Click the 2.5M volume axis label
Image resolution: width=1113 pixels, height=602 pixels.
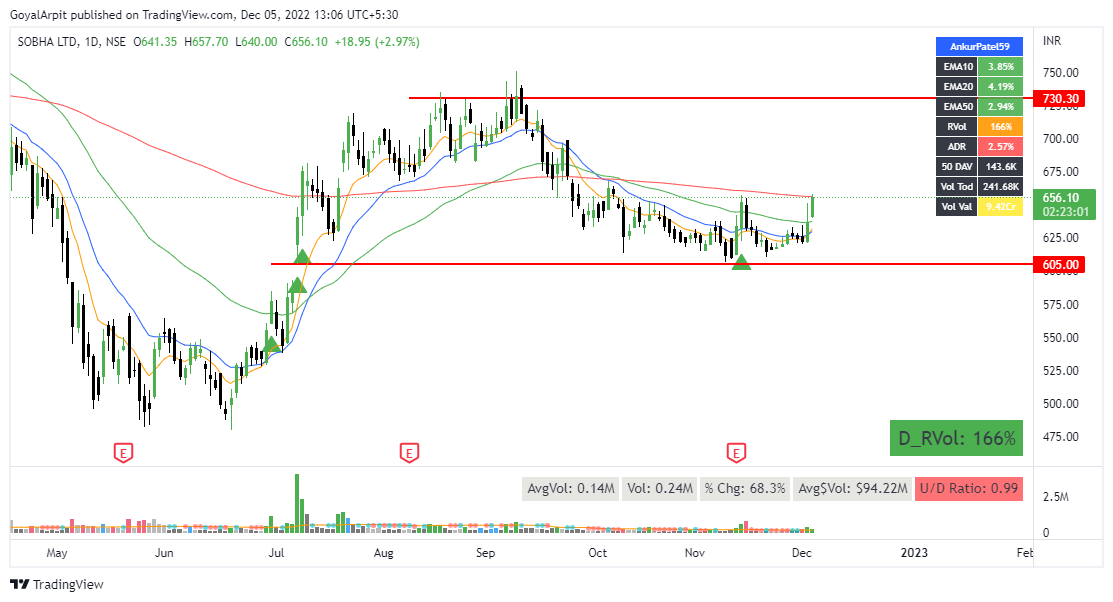[x=1056, y=497]
